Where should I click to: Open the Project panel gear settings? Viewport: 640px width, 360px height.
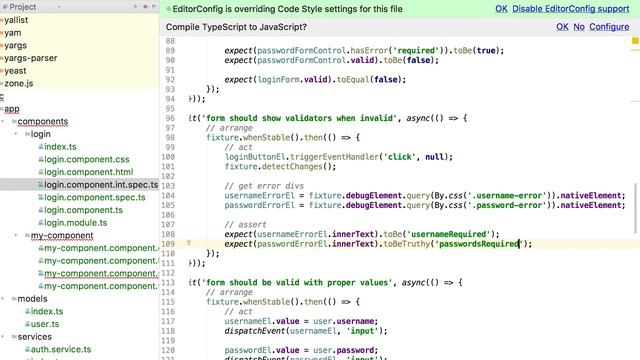146,7
